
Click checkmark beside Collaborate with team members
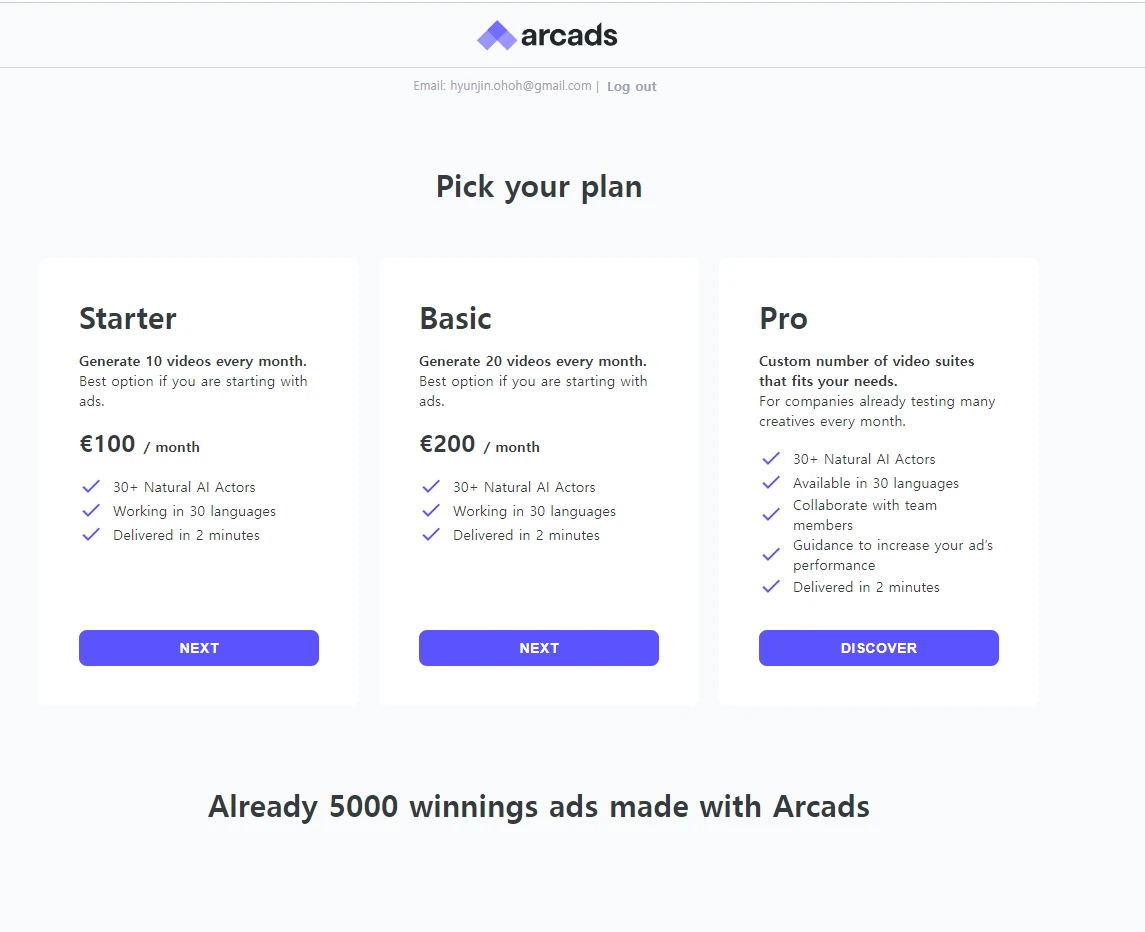771,515
